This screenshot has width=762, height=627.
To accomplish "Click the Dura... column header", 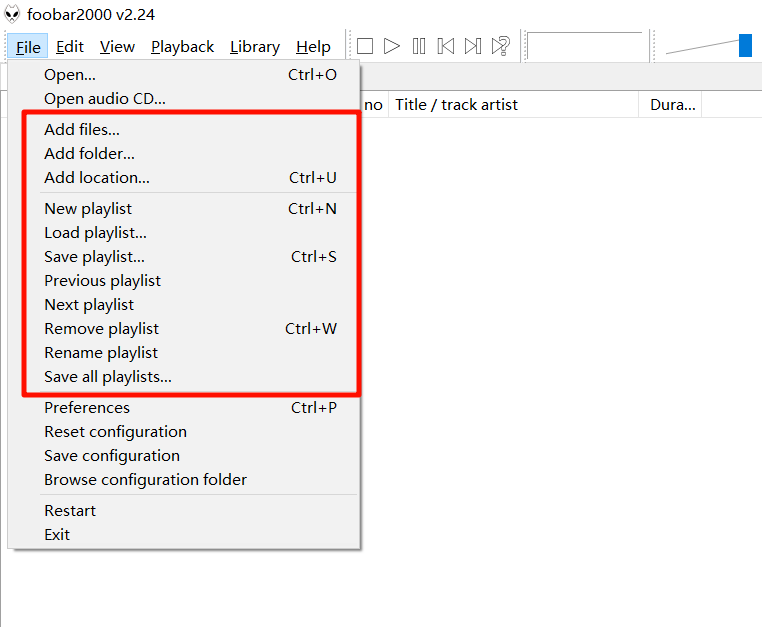I will 670,104.
